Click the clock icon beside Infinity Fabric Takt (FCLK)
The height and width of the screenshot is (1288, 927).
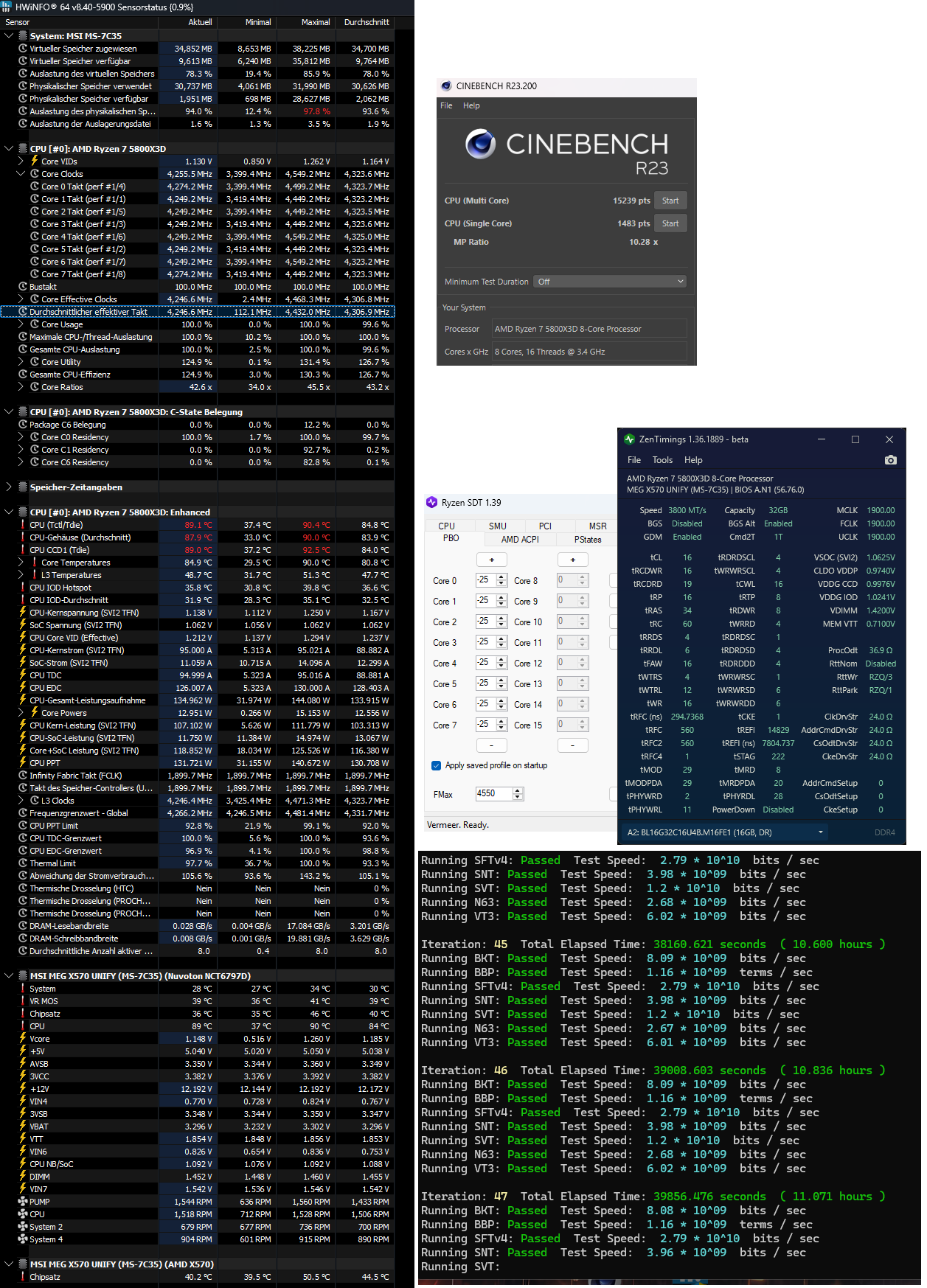23,776
